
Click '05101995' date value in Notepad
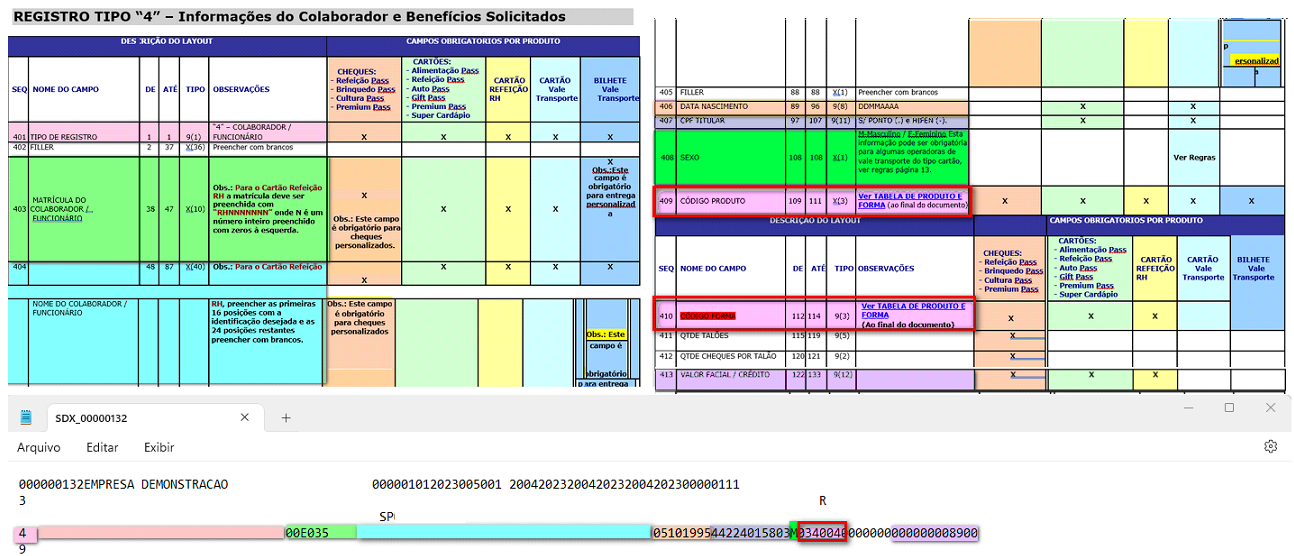click(x=681, y=533)
